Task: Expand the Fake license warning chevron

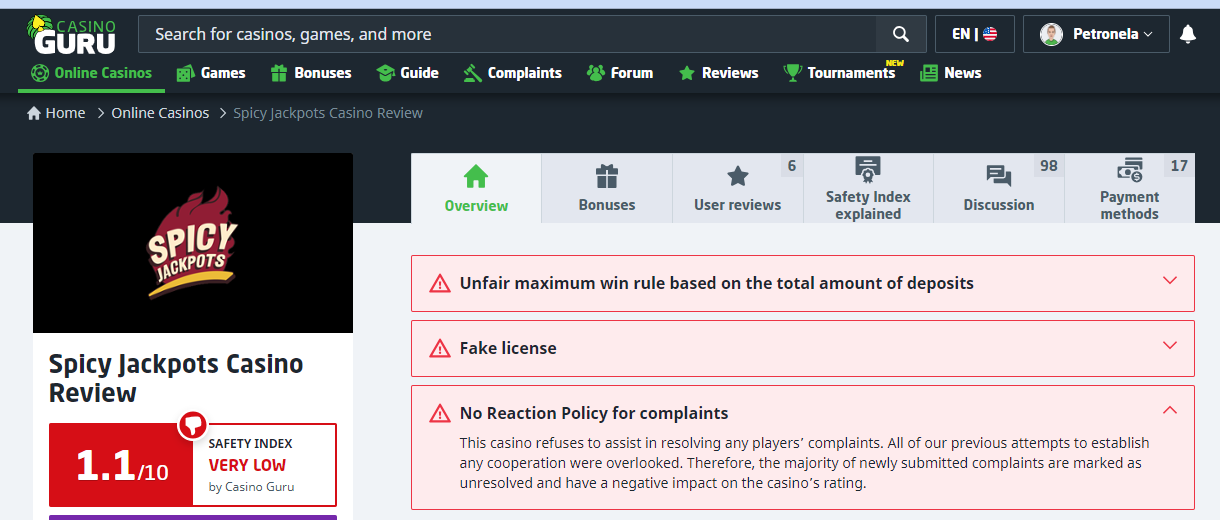Action: click(x=1170, y=346)
